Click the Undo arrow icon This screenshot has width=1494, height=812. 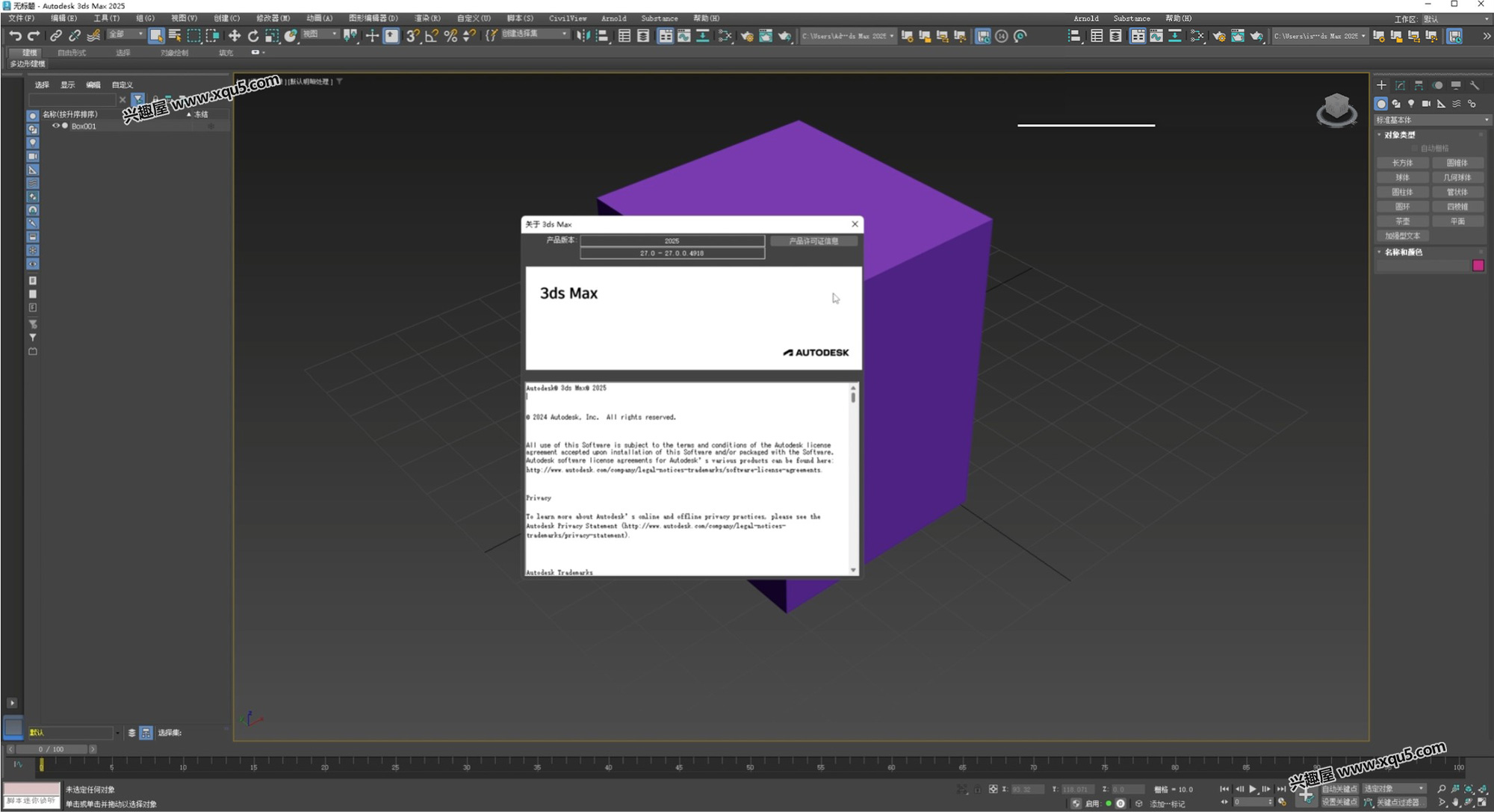[x=15, y=36]
